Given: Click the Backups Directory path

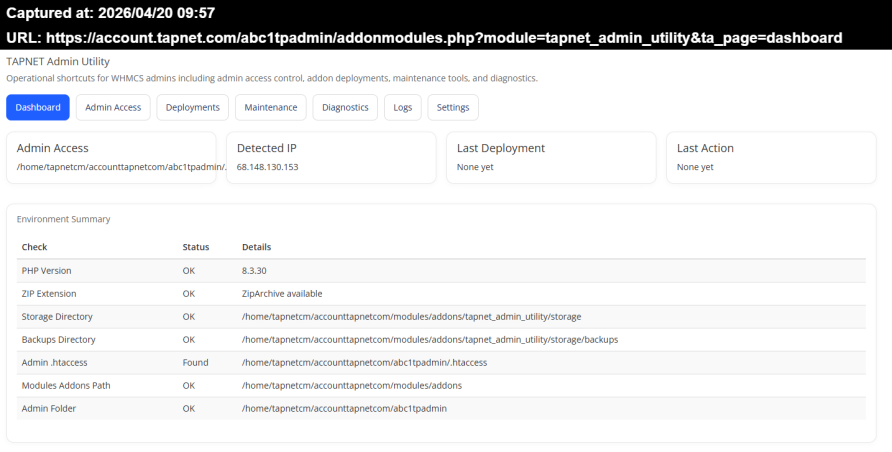Looking at the screenshot, I should (430, 340).
